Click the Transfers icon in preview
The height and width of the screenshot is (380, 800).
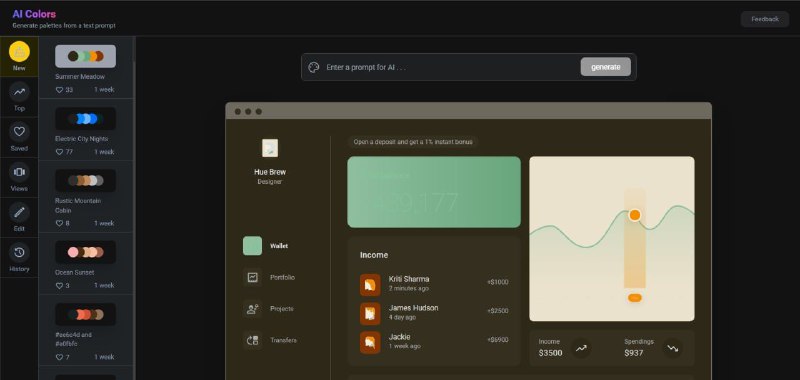(x=253, y=340)
